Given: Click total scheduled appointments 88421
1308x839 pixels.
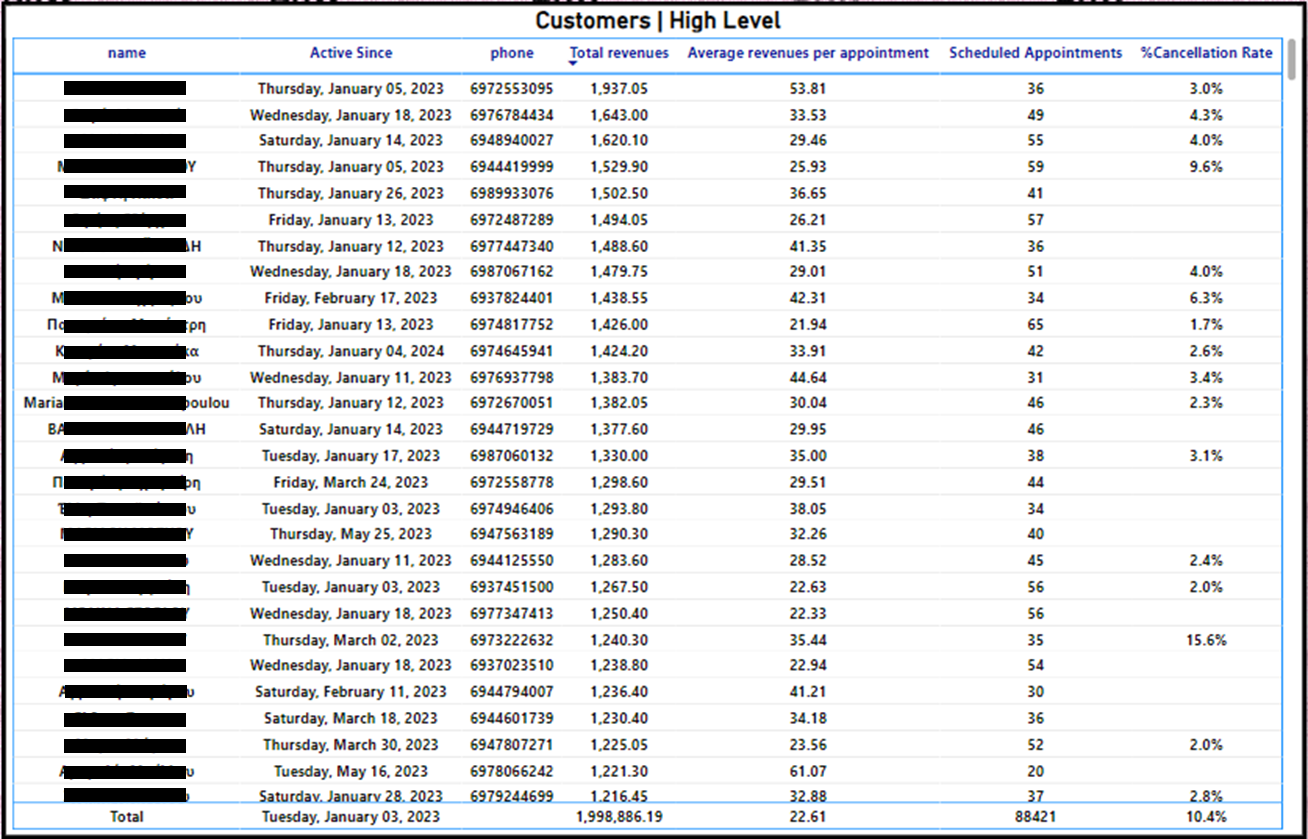Looking at the screenshot, I should pyautogui.click(x=1035, y=817).
